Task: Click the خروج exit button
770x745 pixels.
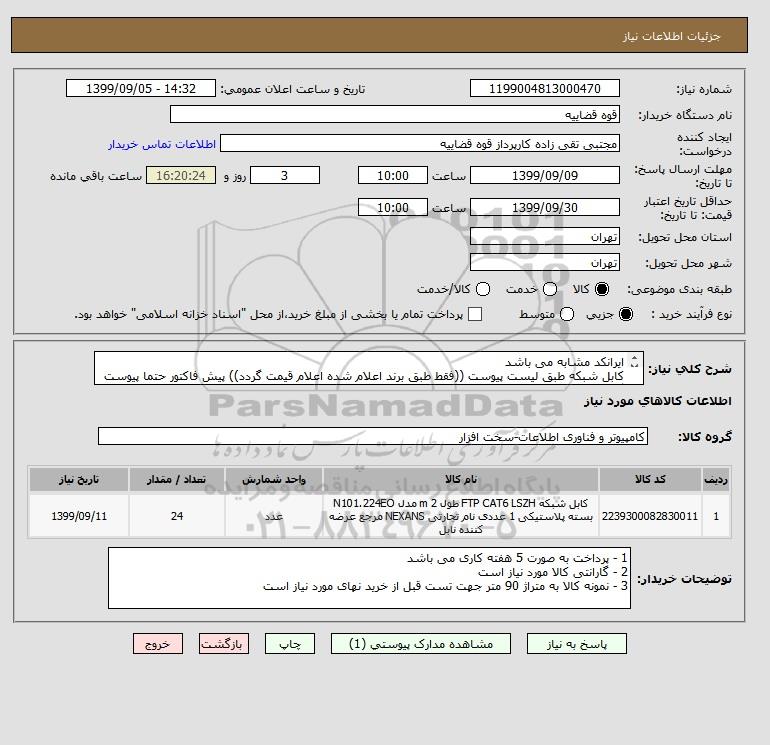Action: point(158,644)
